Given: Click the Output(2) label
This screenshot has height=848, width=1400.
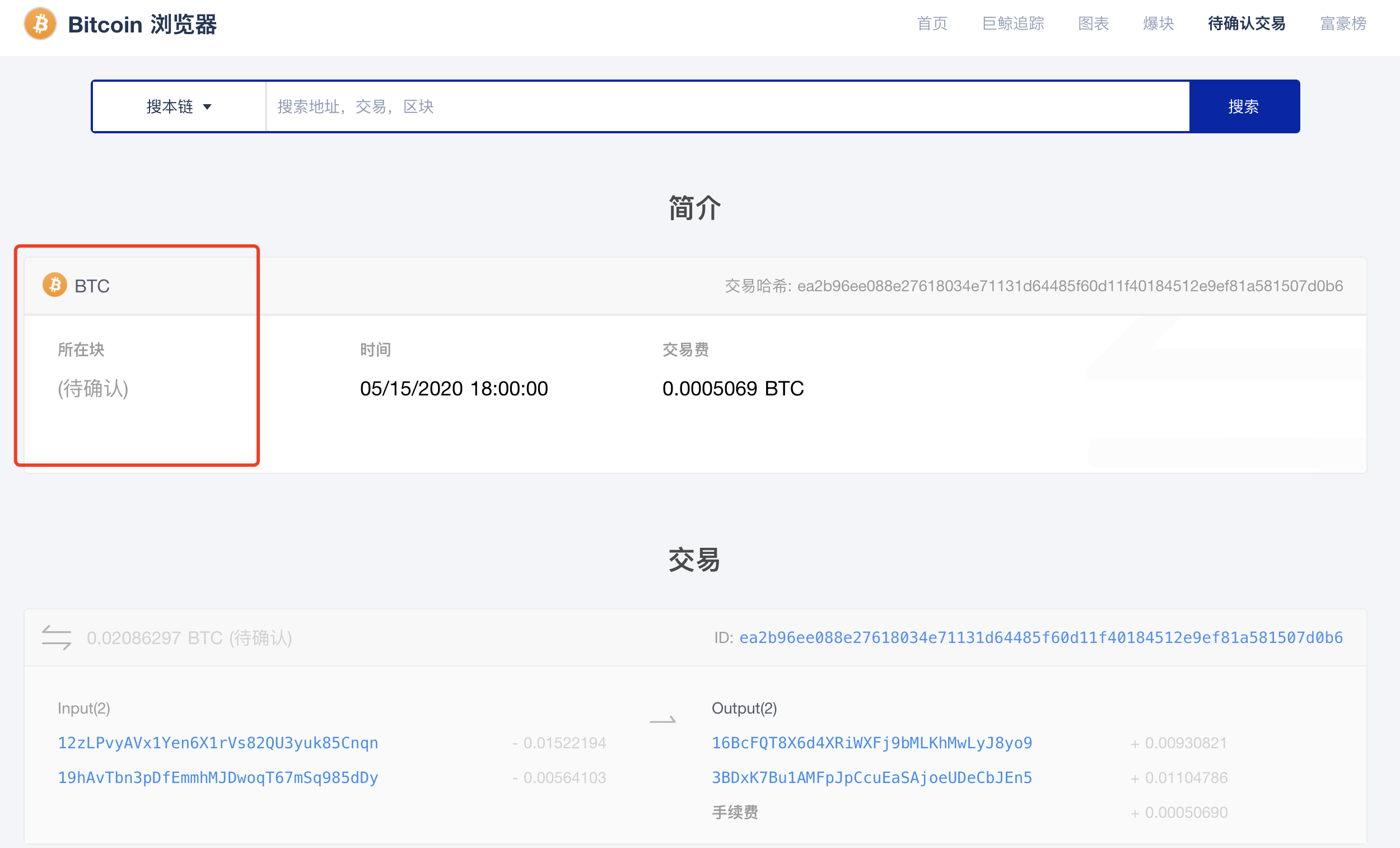Looking at the screenshot, I should click(744, 708).
